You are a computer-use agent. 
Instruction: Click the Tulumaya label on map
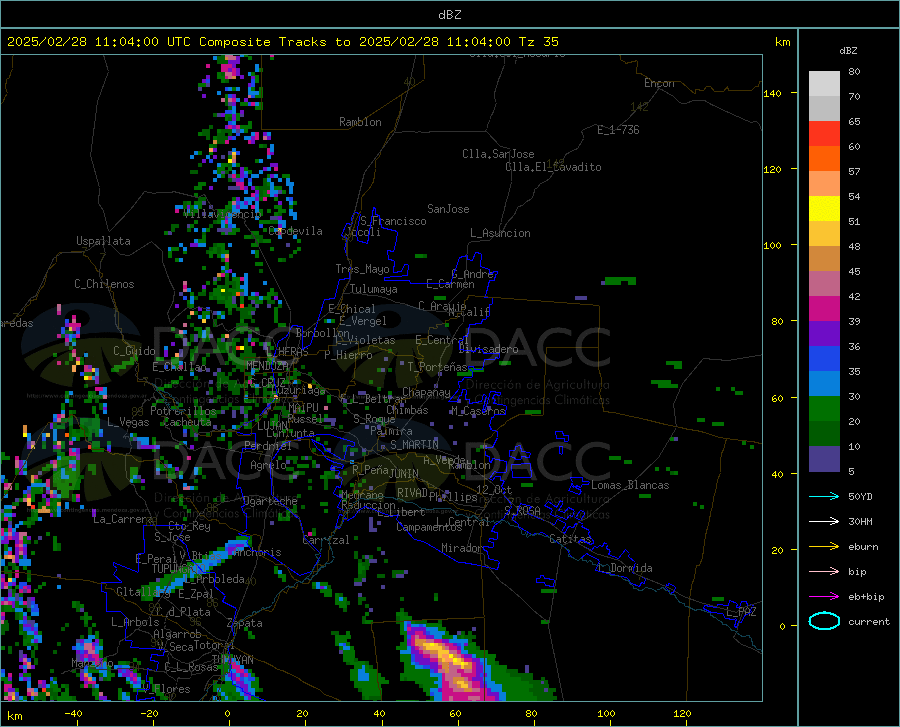click(x=374, y=290)
